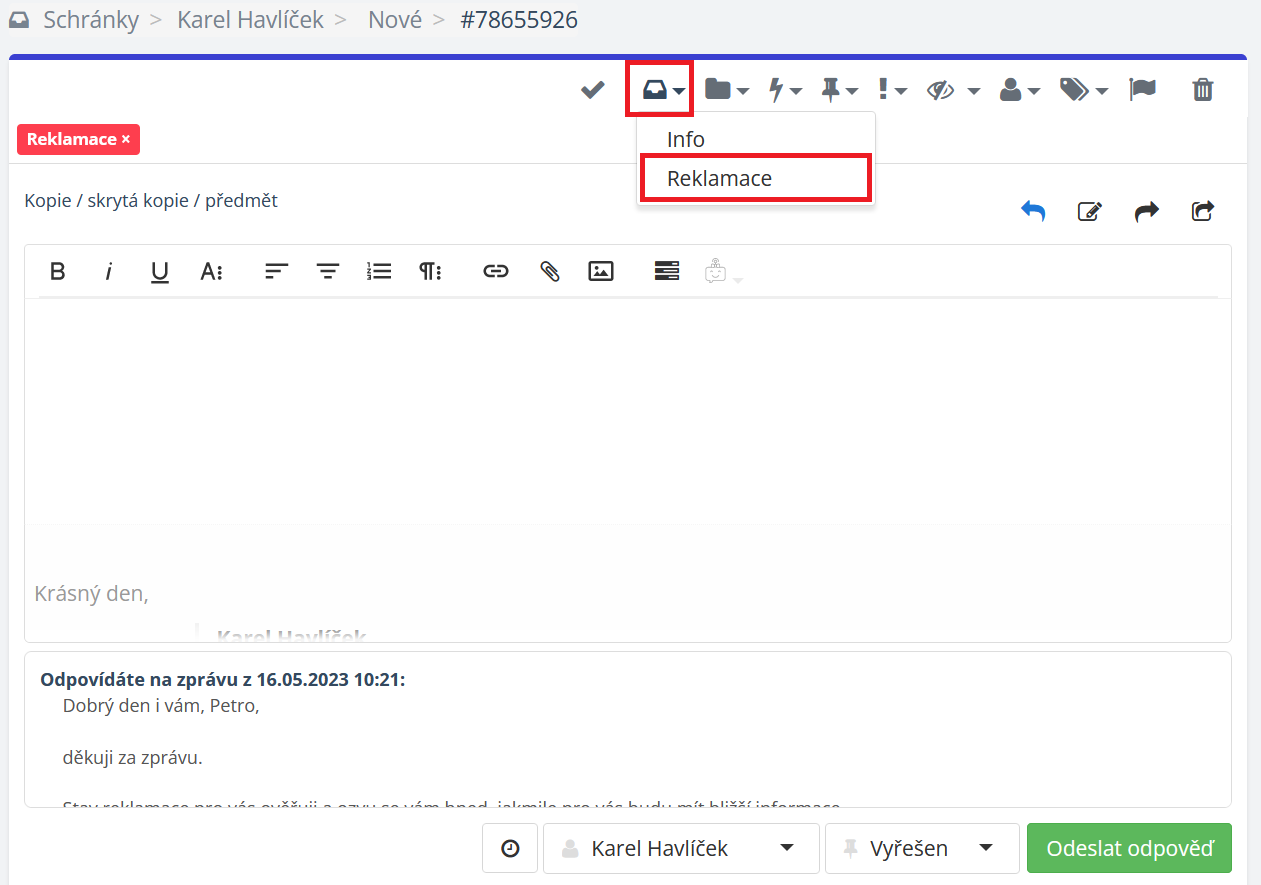Expand Kopie / skrytá kopie / předmět fields
The image size is (1261, 885).
pos(151,201)
